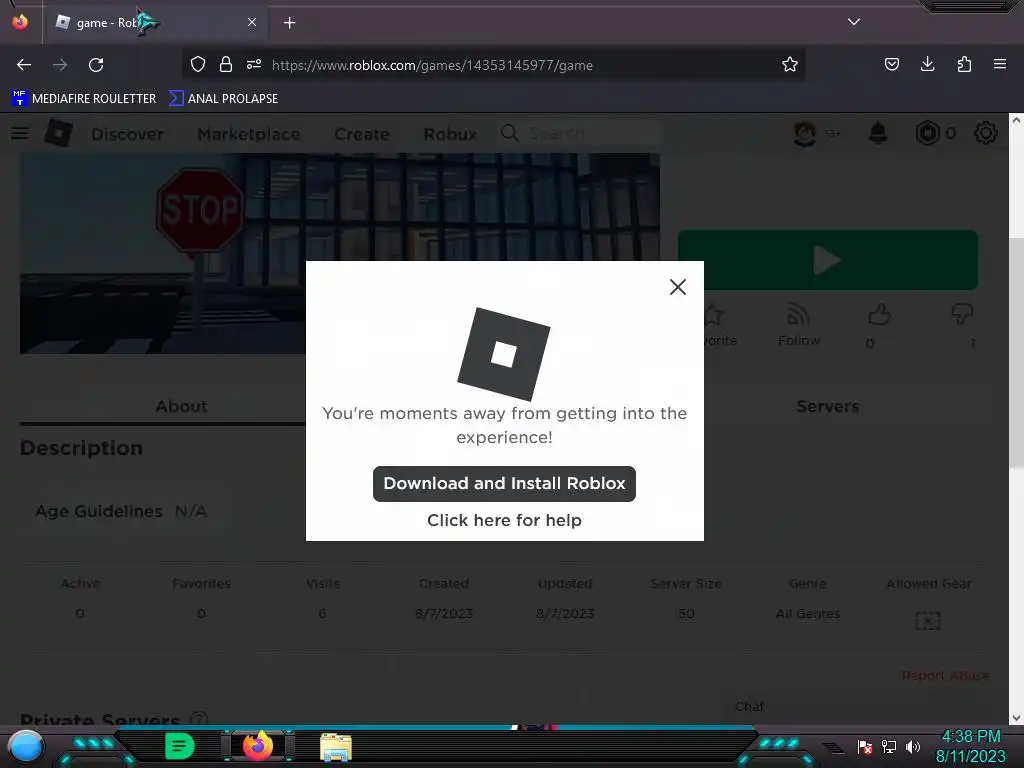Click the green Play button
The image size is (1024, 768).
pos(827,260)
